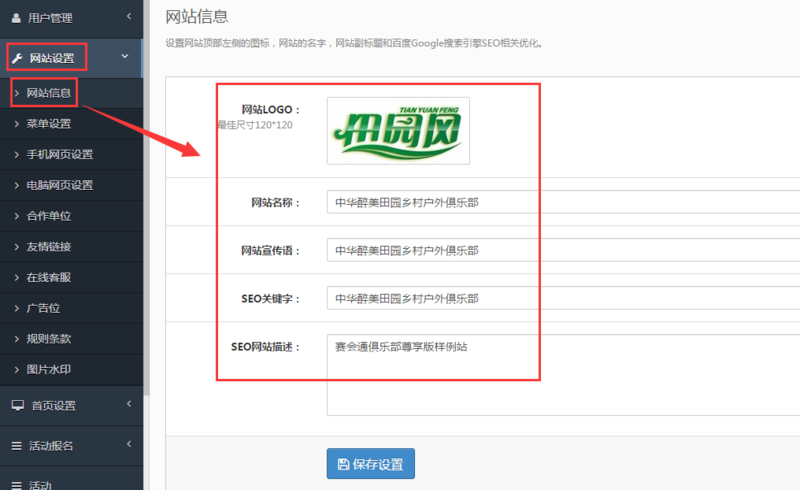
Task: Expand the 活动报名 chevron arrow
Action: point(128,444)
